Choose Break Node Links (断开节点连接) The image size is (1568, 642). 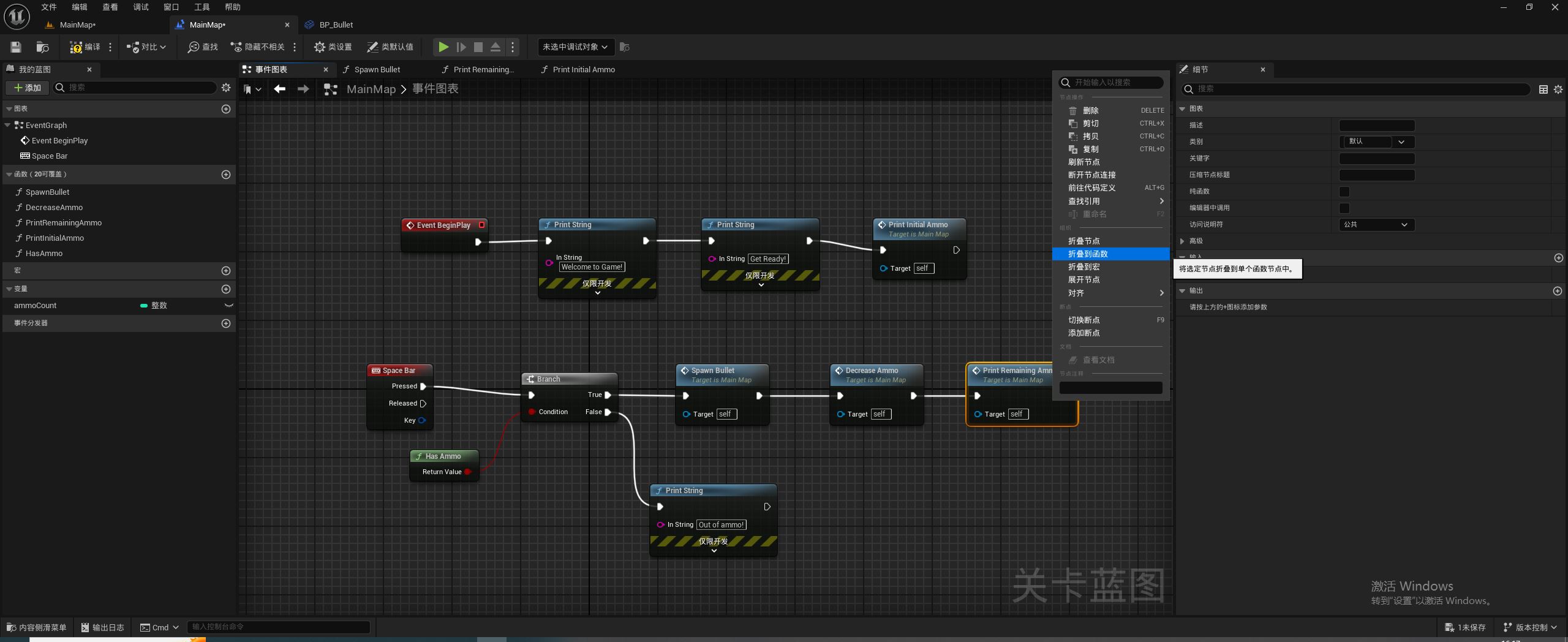(1110, 175)
